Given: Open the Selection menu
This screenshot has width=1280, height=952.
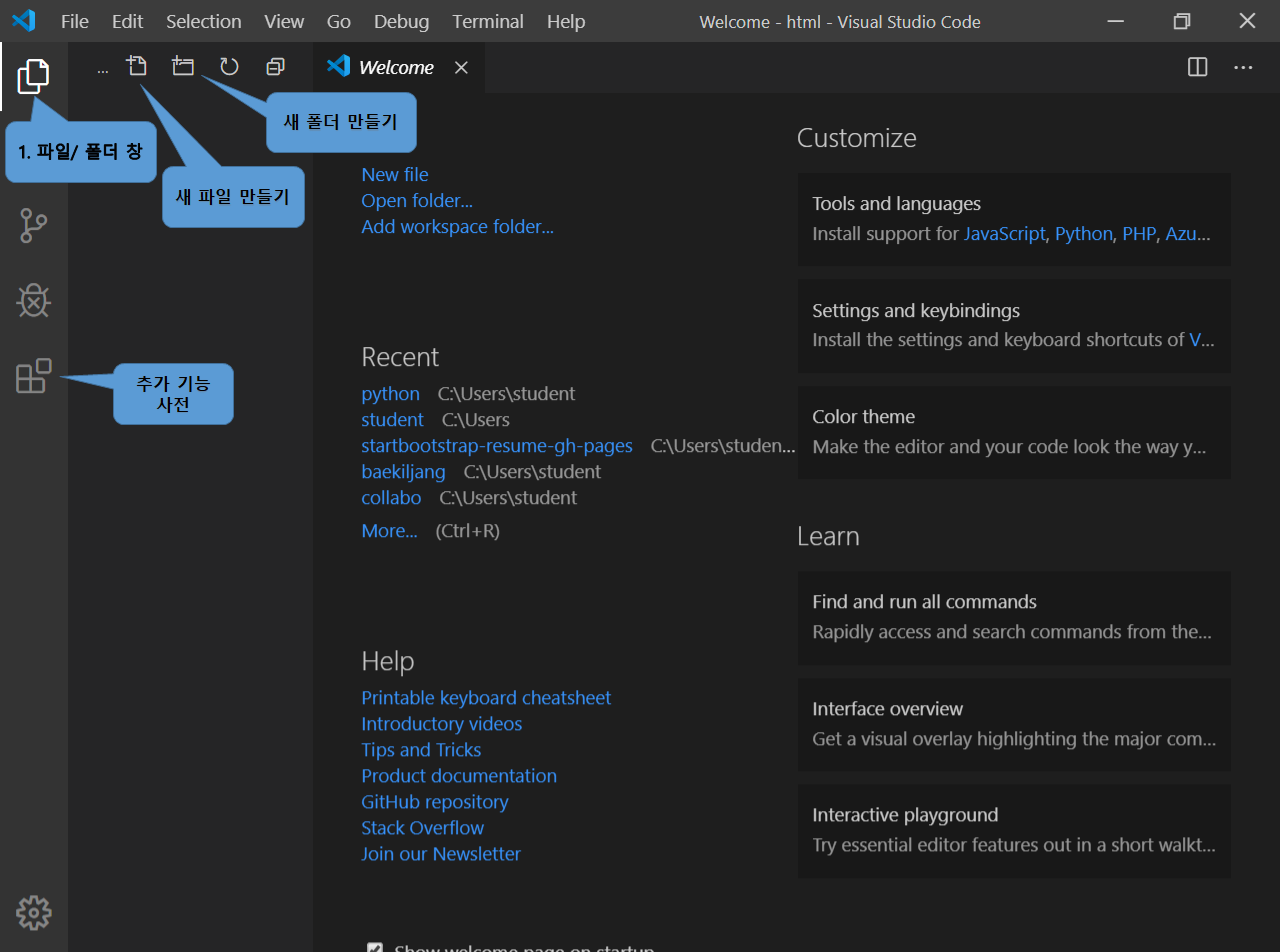Looking at the screenshot, I should (x=203, y=21).
